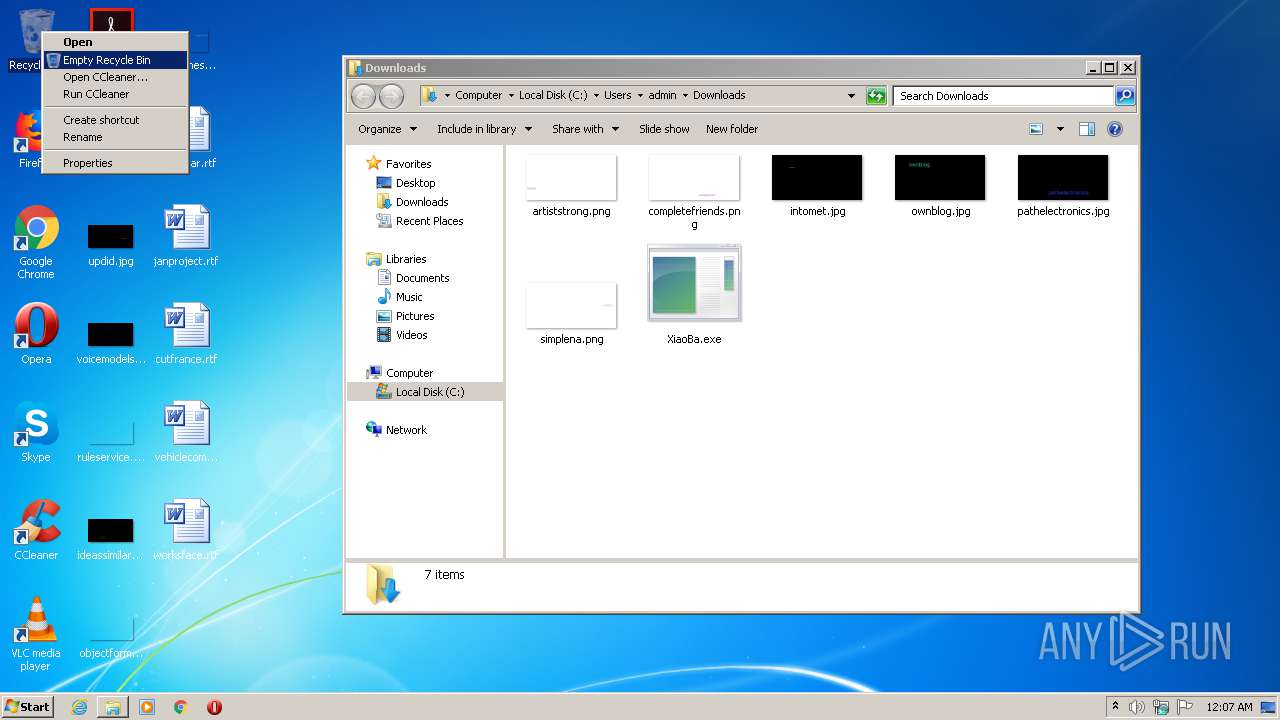Click the Start button

[27, 707]
